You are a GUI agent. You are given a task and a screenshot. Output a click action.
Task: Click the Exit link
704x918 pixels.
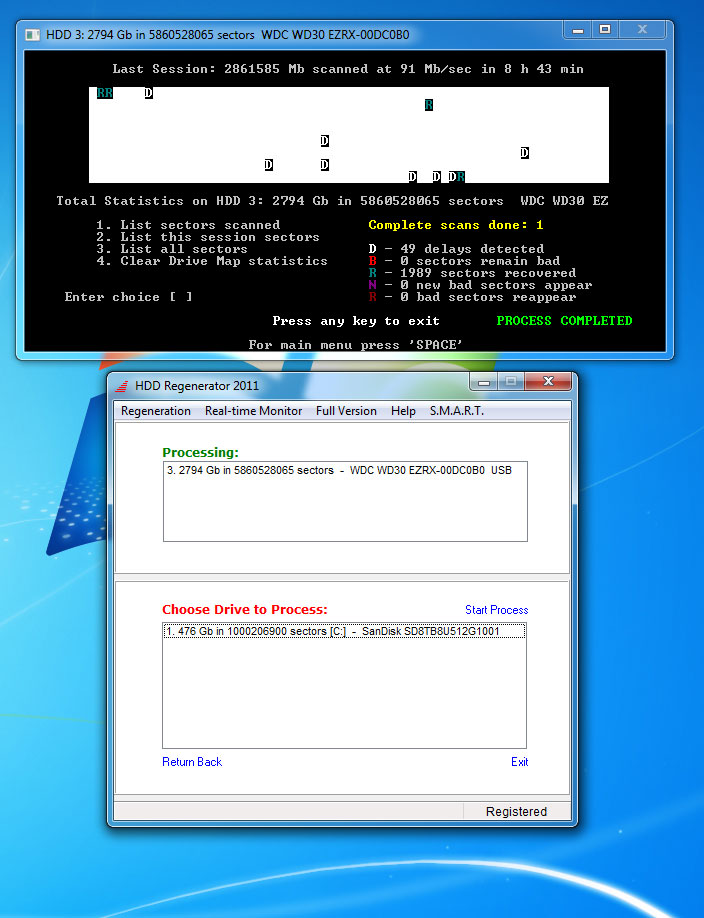tap(520, 762)
